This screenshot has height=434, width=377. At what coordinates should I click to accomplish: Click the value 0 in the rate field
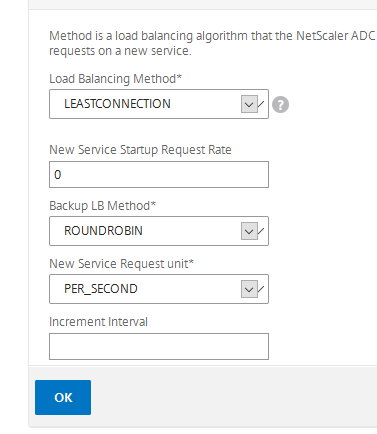tap(58, 175)
